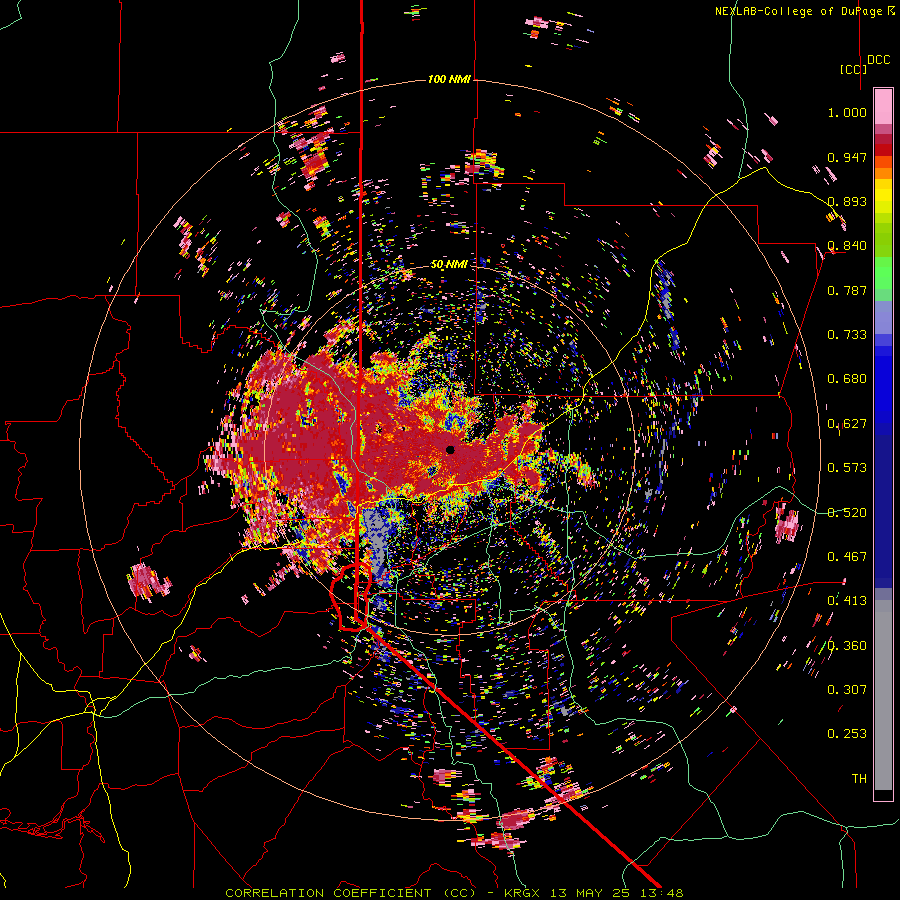Click the TH legend label
The width and height of the screenshot is (900, 900).
(859, 779)
